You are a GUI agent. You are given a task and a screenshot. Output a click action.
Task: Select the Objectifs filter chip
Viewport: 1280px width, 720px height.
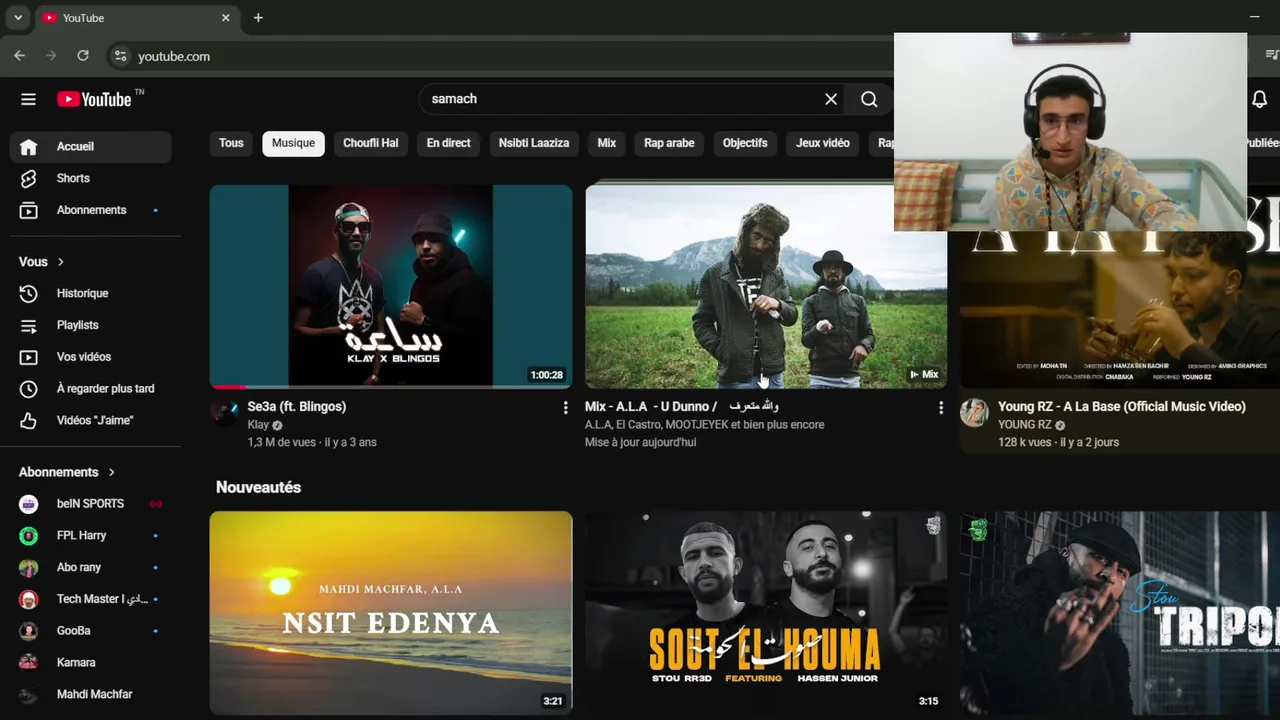[x=745, y=143]
